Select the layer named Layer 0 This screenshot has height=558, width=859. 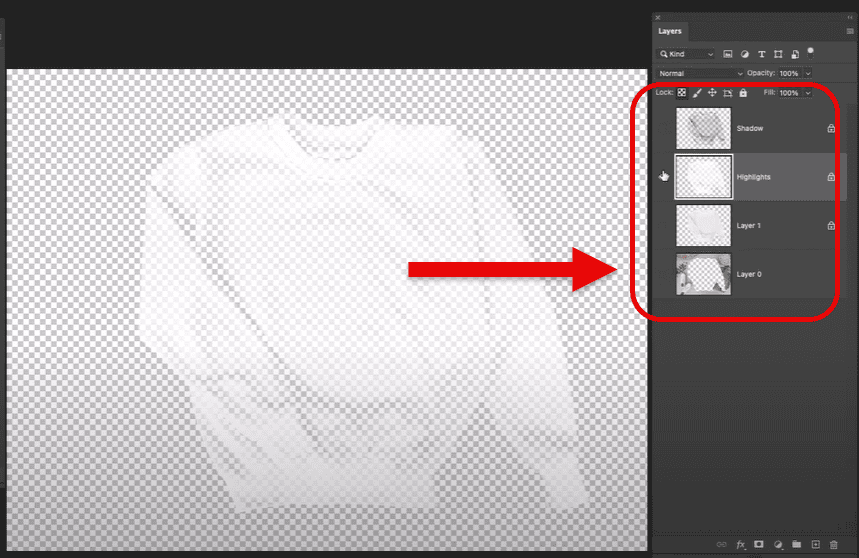749,274
